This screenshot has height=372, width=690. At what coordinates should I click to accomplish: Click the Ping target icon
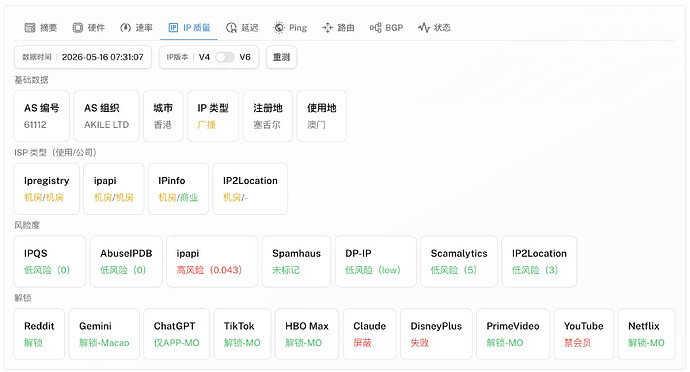tap(279, 28)
